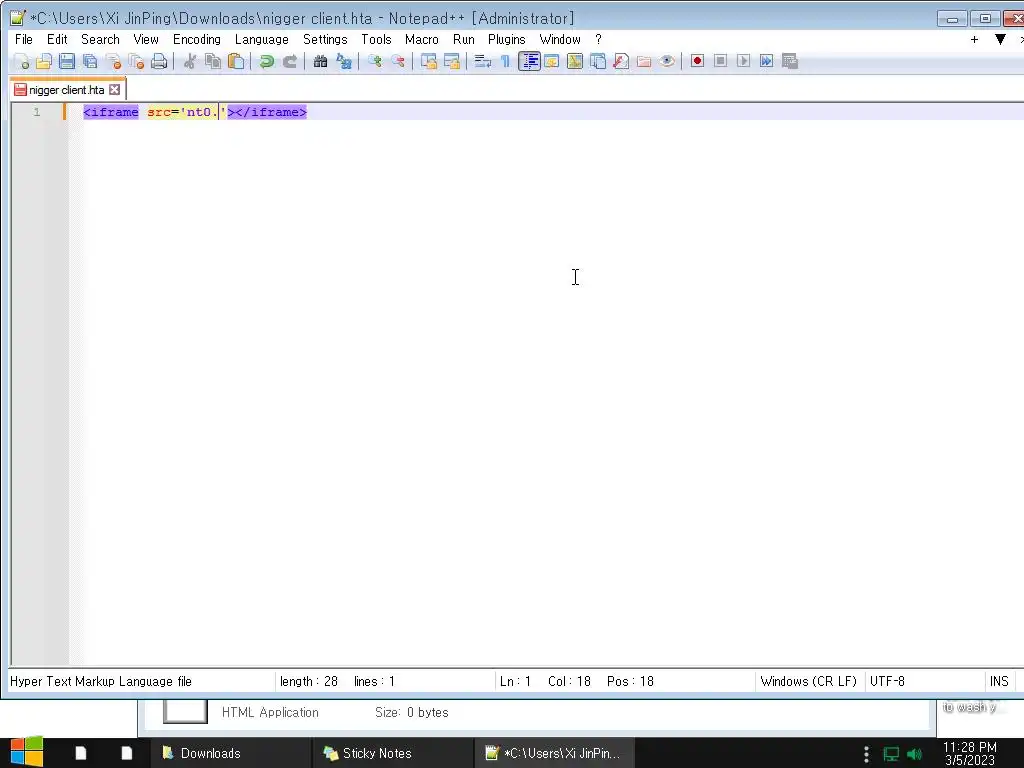Start macro recording with red dot

point(697,61)
